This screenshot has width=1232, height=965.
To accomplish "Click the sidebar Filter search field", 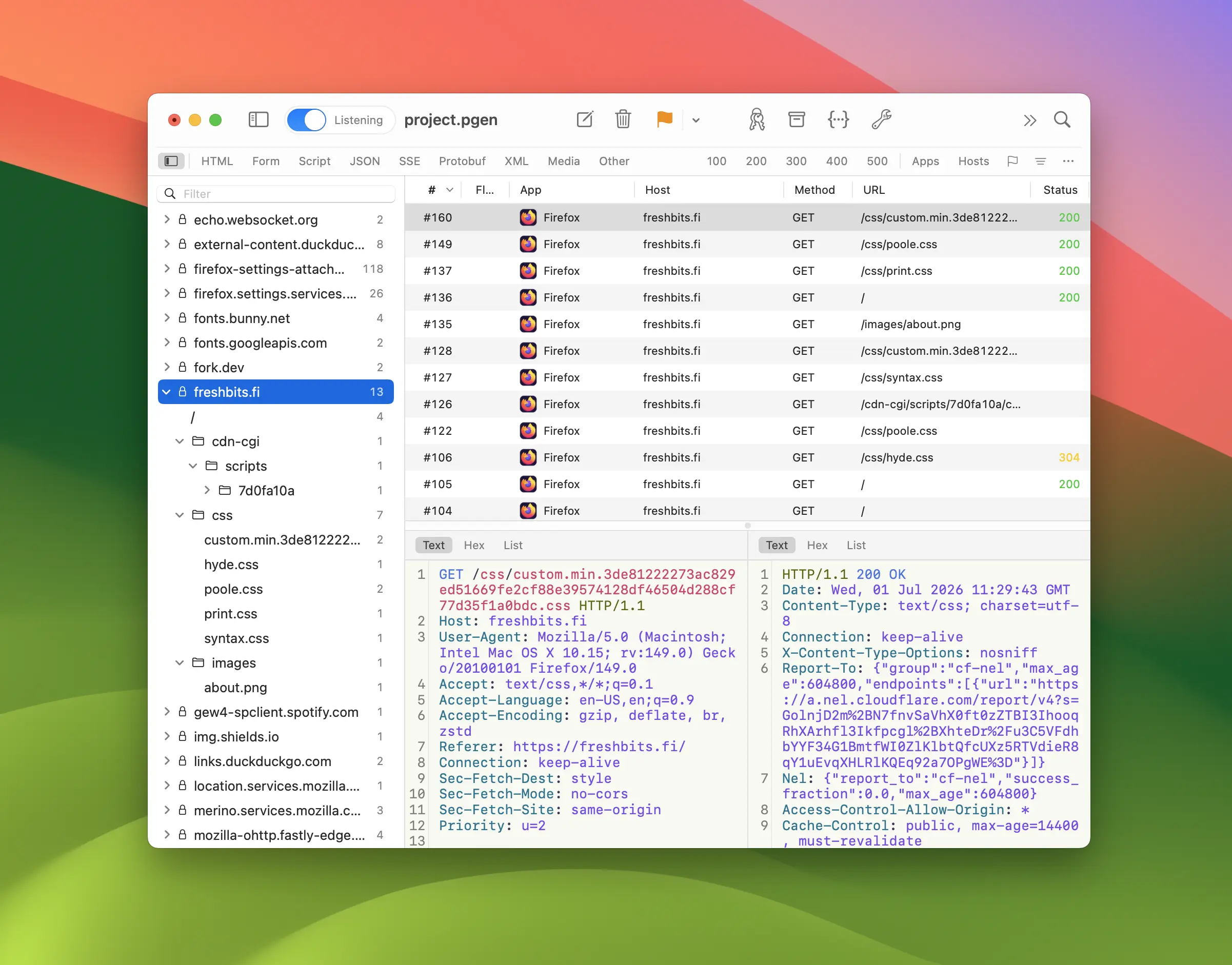I will pos(276,194).
